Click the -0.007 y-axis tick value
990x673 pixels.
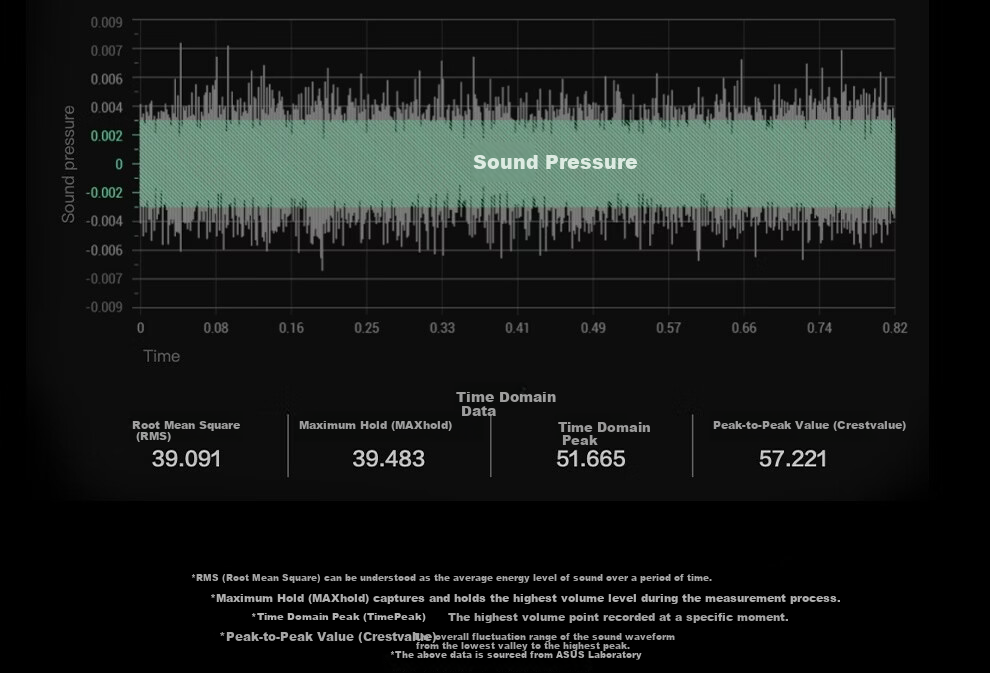pos(104,278)
